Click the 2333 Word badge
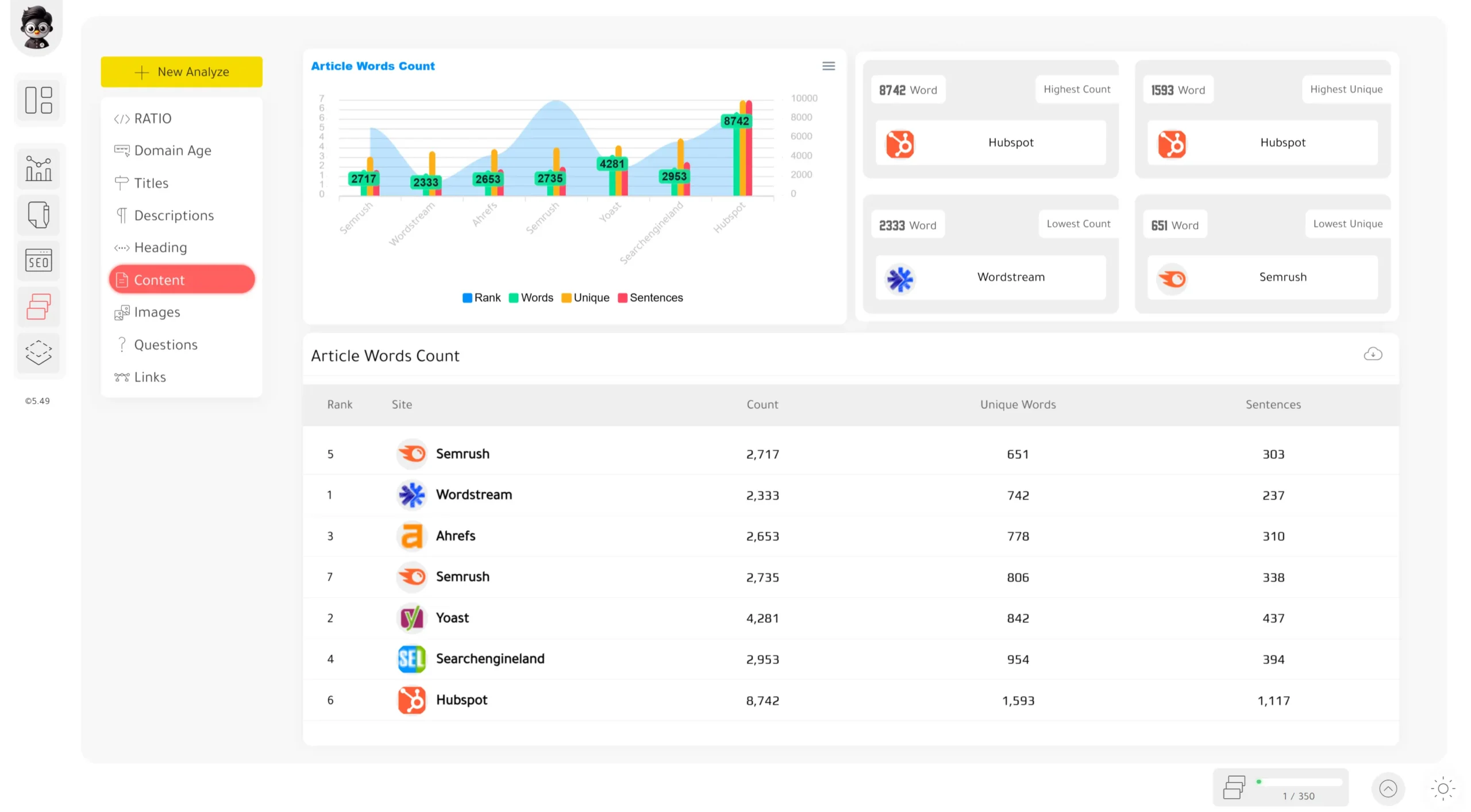1471x812 pixels. point(907,225)
